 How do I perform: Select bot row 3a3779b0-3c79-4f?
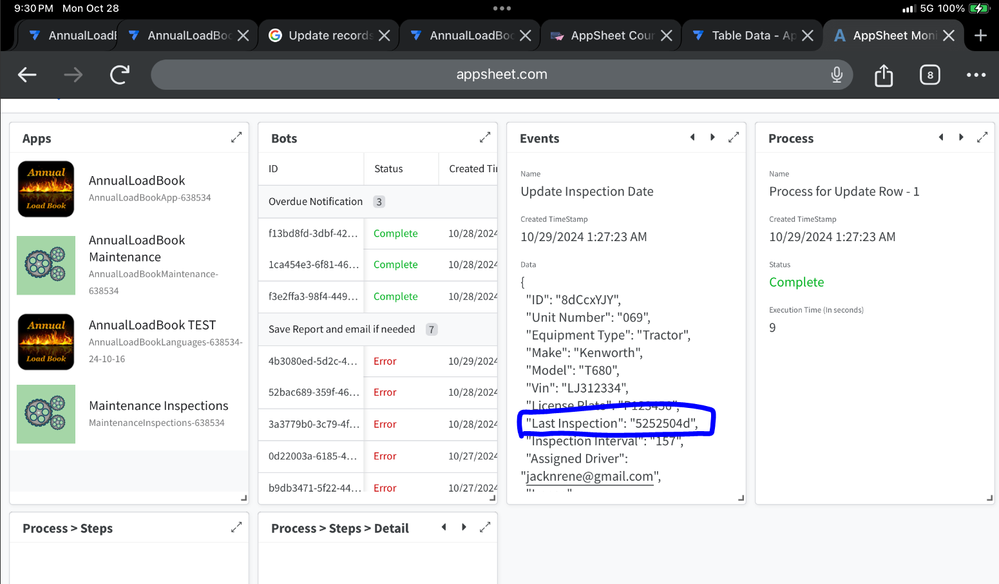coord(378,424)
